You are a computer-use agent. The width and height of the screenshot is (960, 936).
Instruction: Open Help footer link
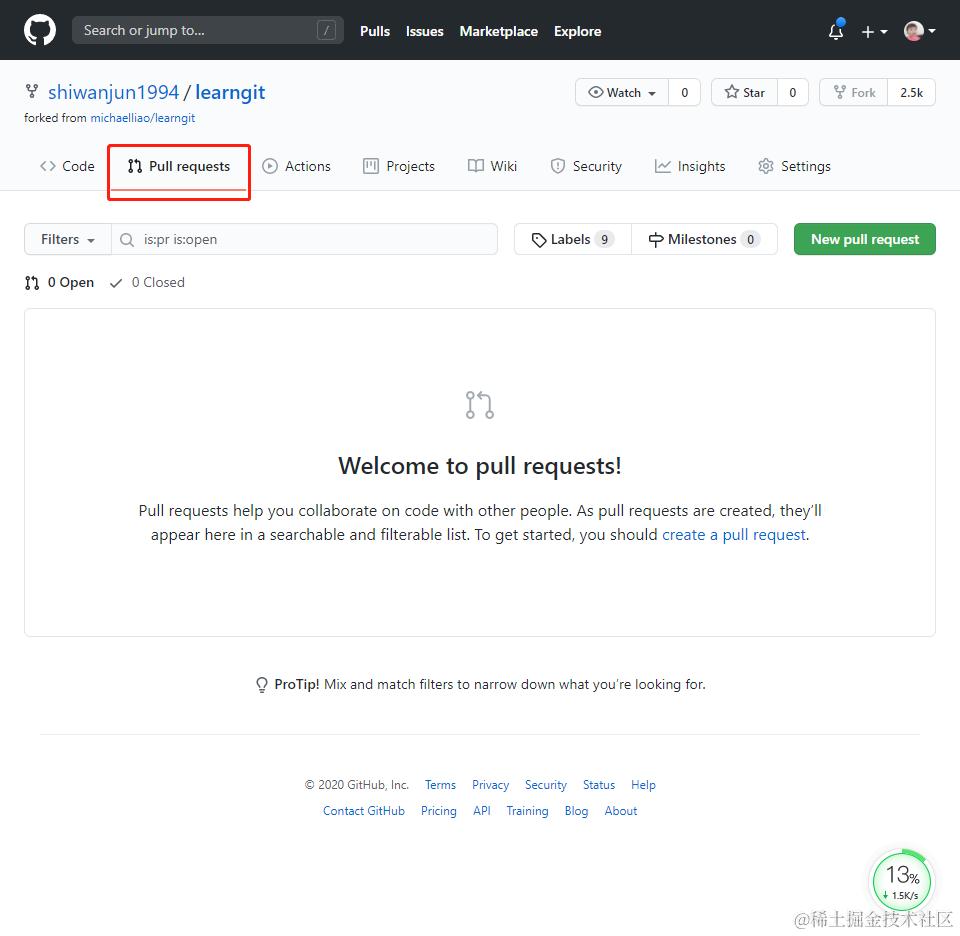pyautogui.click(x=643, y=785)
